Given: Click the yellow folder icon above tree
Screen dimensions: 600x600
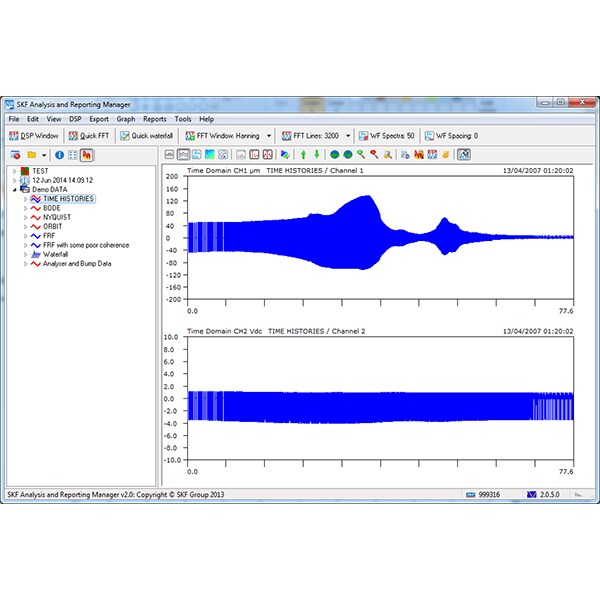Looking at the screenshot, I should tap(32, 155).
